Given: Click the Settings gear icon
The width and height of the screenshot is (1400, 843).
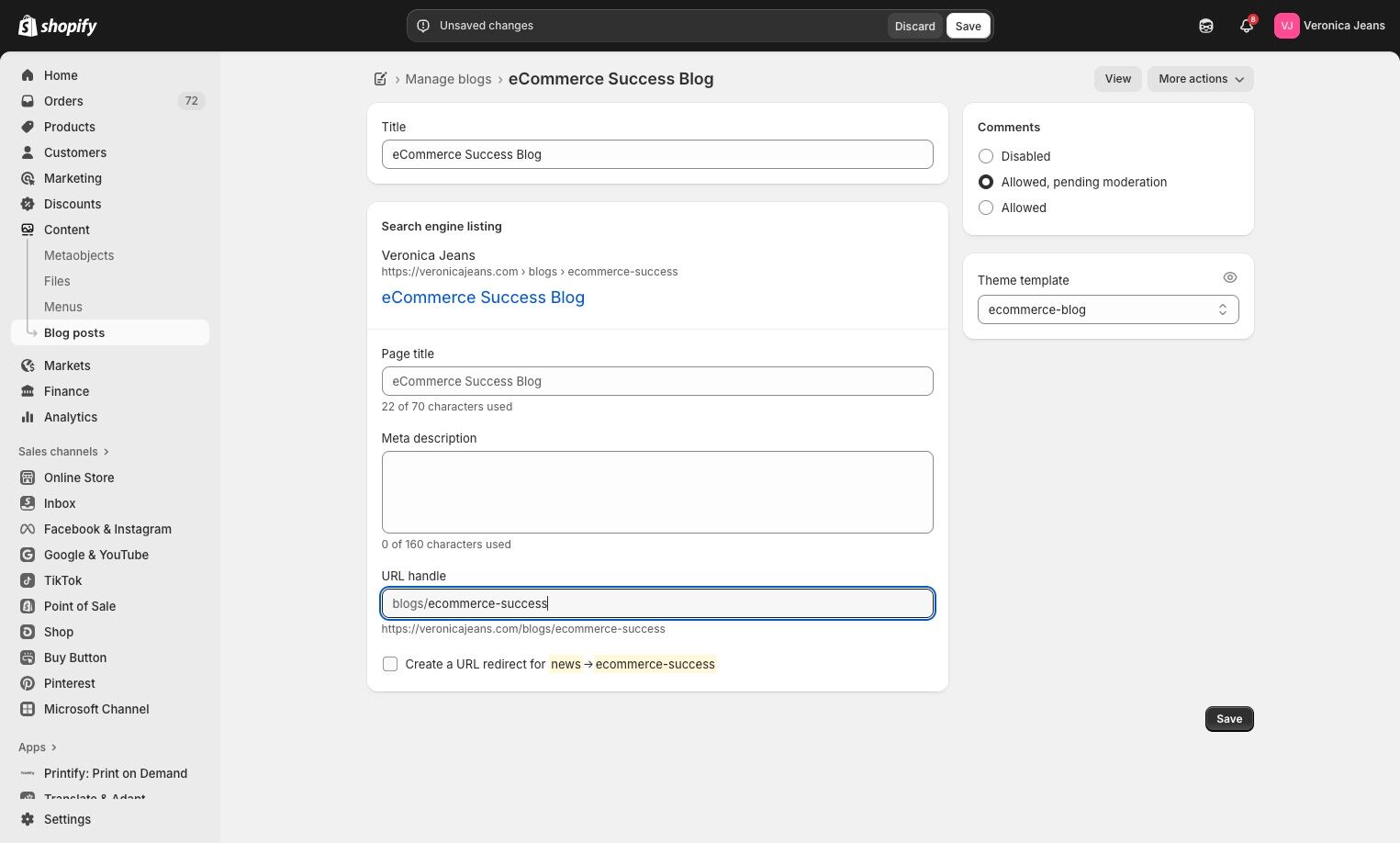Looking at the screenshot, I should [28, 819].
